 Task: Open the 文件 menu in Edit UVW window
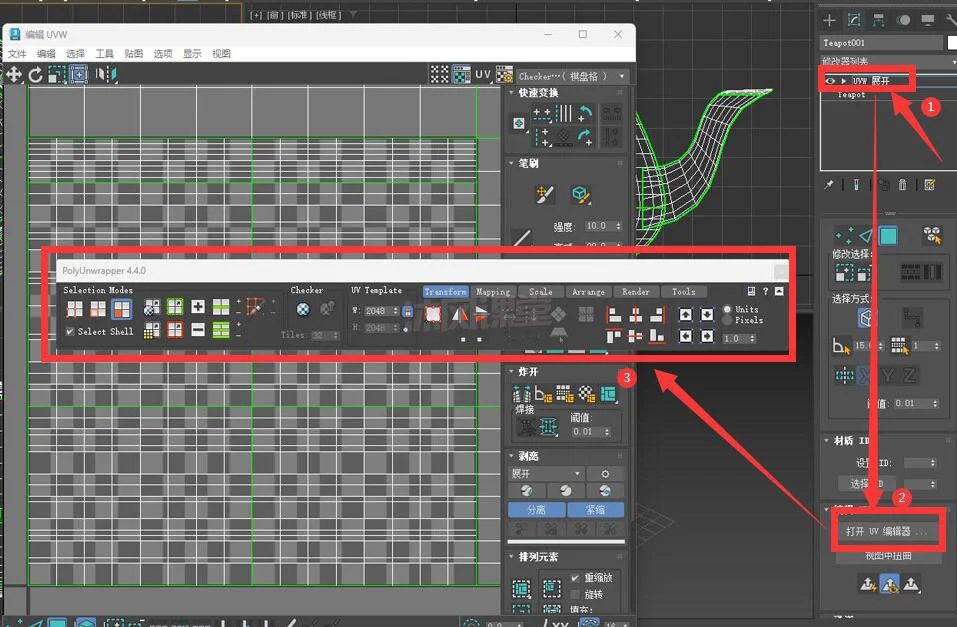click(x=17, y=54)
